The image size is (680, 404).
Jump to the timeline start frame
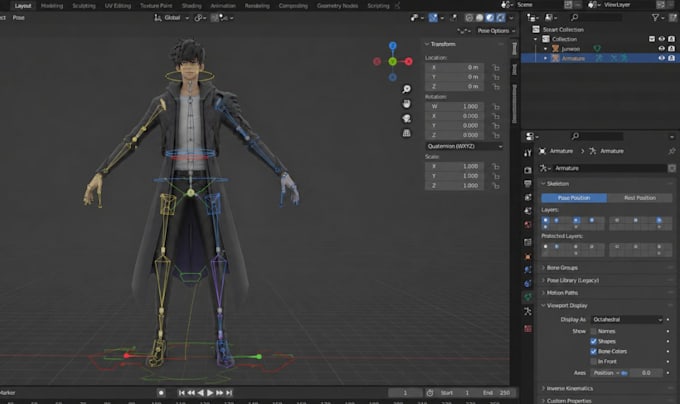pyautogui.click(x=181, y=393)
